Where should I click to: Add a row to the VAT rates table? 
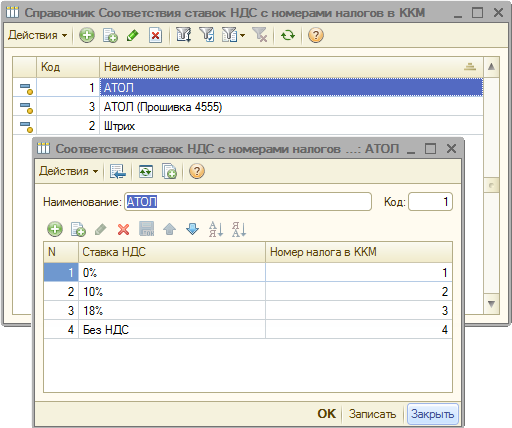coord(55,229)
